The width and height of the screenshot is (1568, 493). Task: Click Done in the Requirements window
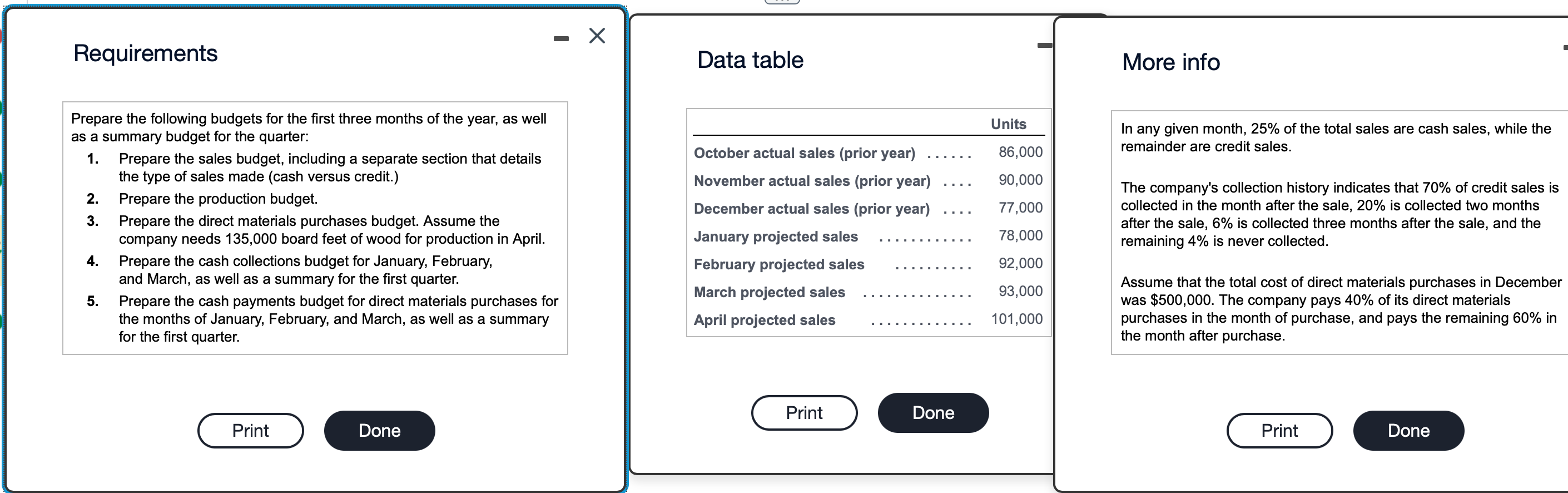coord(379,430)
